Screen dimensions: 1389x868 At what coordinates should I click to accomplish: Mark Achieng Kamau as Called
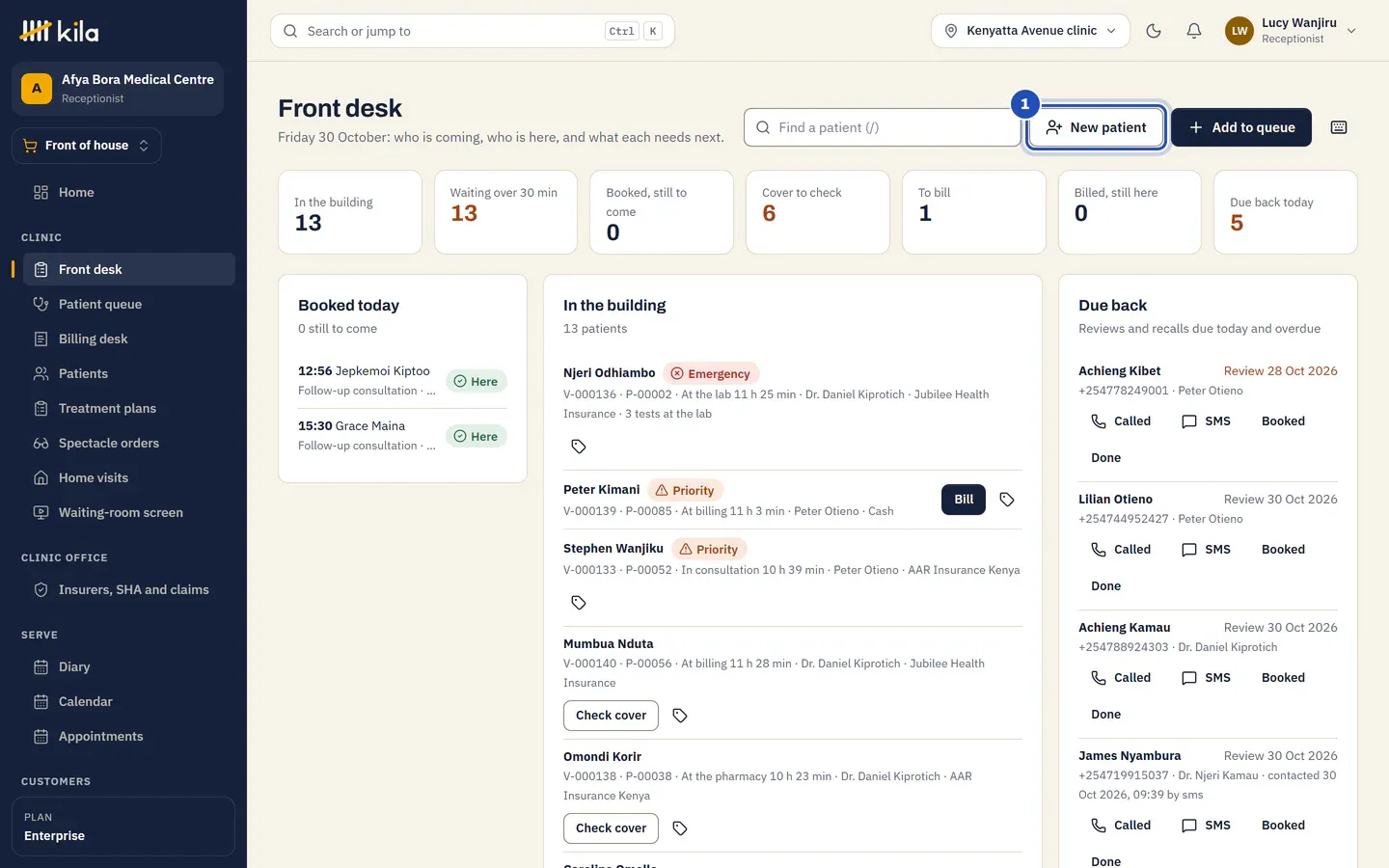pos(1121,678)
